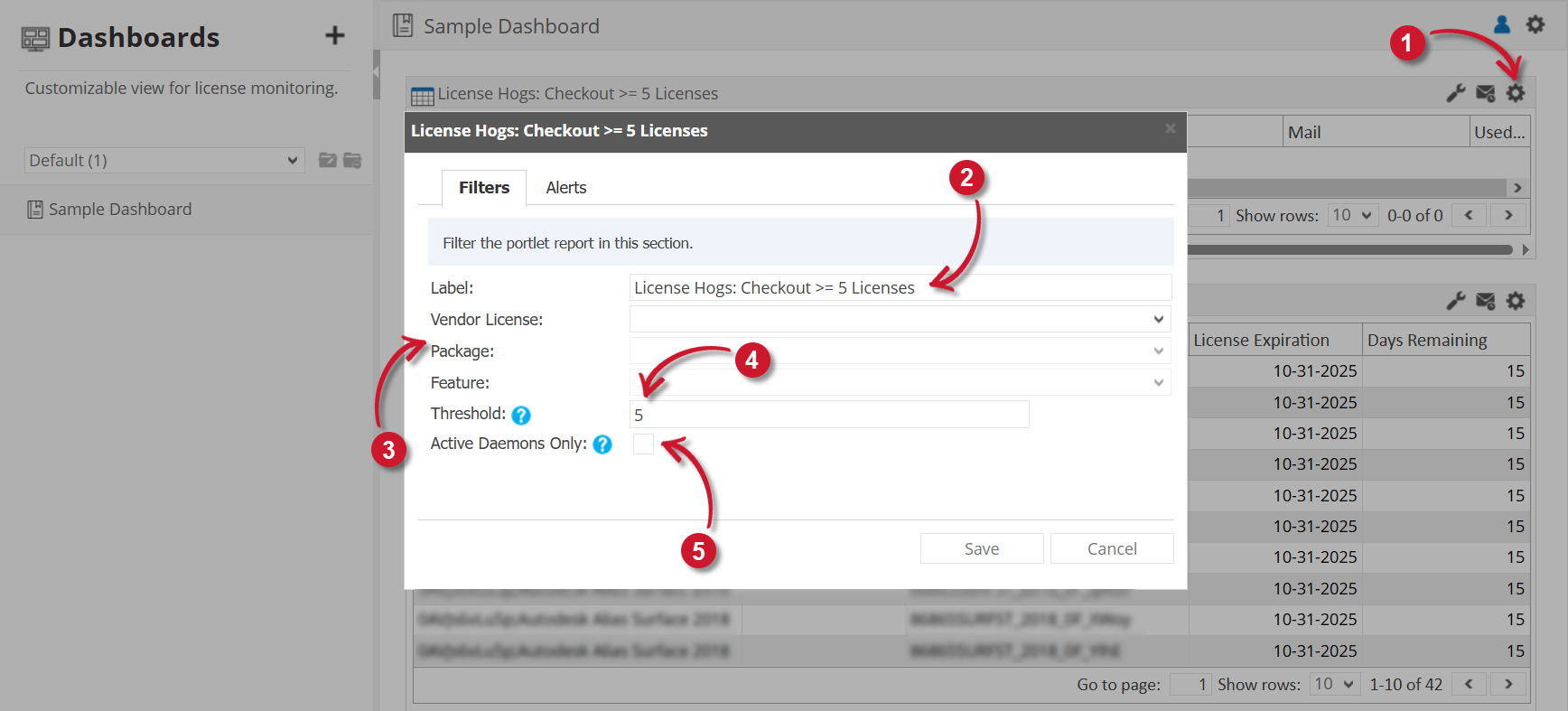
Task: Click the '1-10 of 42' pager text
Action: pyautogui.click(x=1406, y=684)
